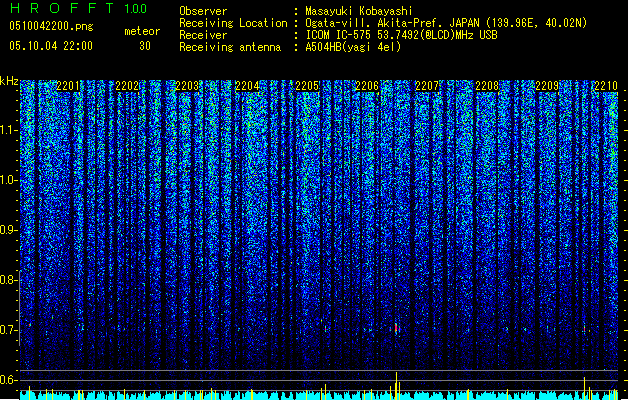The width and height of the screenshot is (629, 400).
Task: Click the kHz axis unit label
Action: coord(9,81)
